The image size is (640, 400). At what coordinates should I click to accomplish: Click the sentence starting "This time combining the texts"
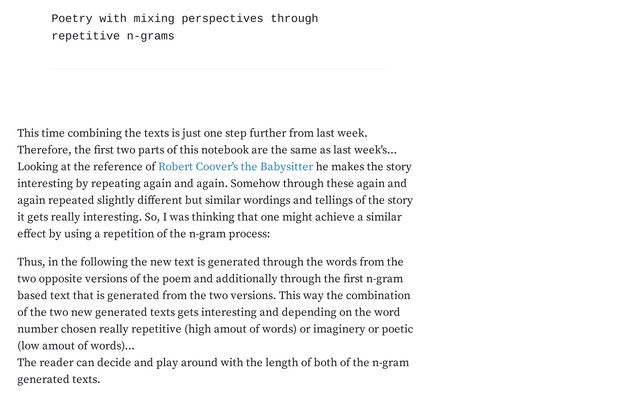pyautogui.click(x=192, y=133)
